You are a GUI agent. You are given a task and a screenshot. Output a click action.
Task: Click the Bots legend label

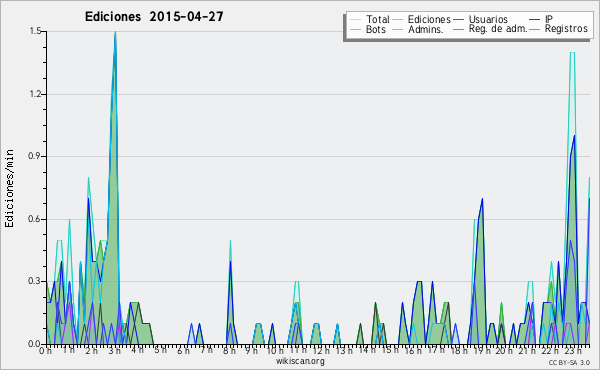pos(375,29)
